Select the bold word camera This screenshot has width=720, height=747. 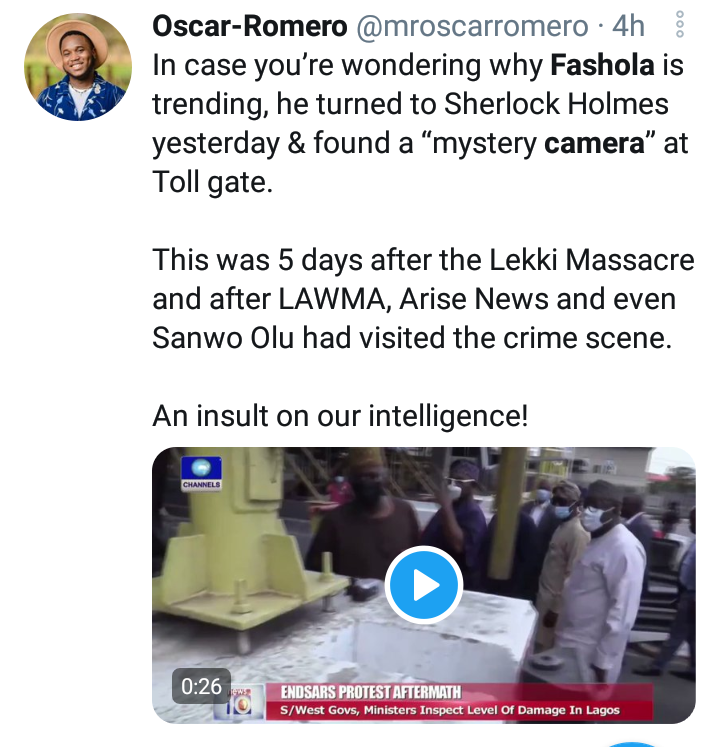pos(597,145)
